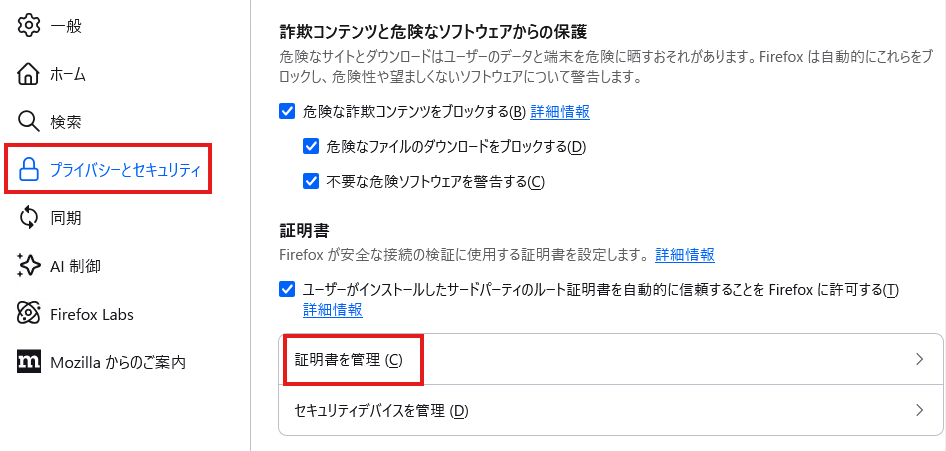Uncheck 危険な詐欺コンテンツをブロックする checkbox

coord(287,112)
